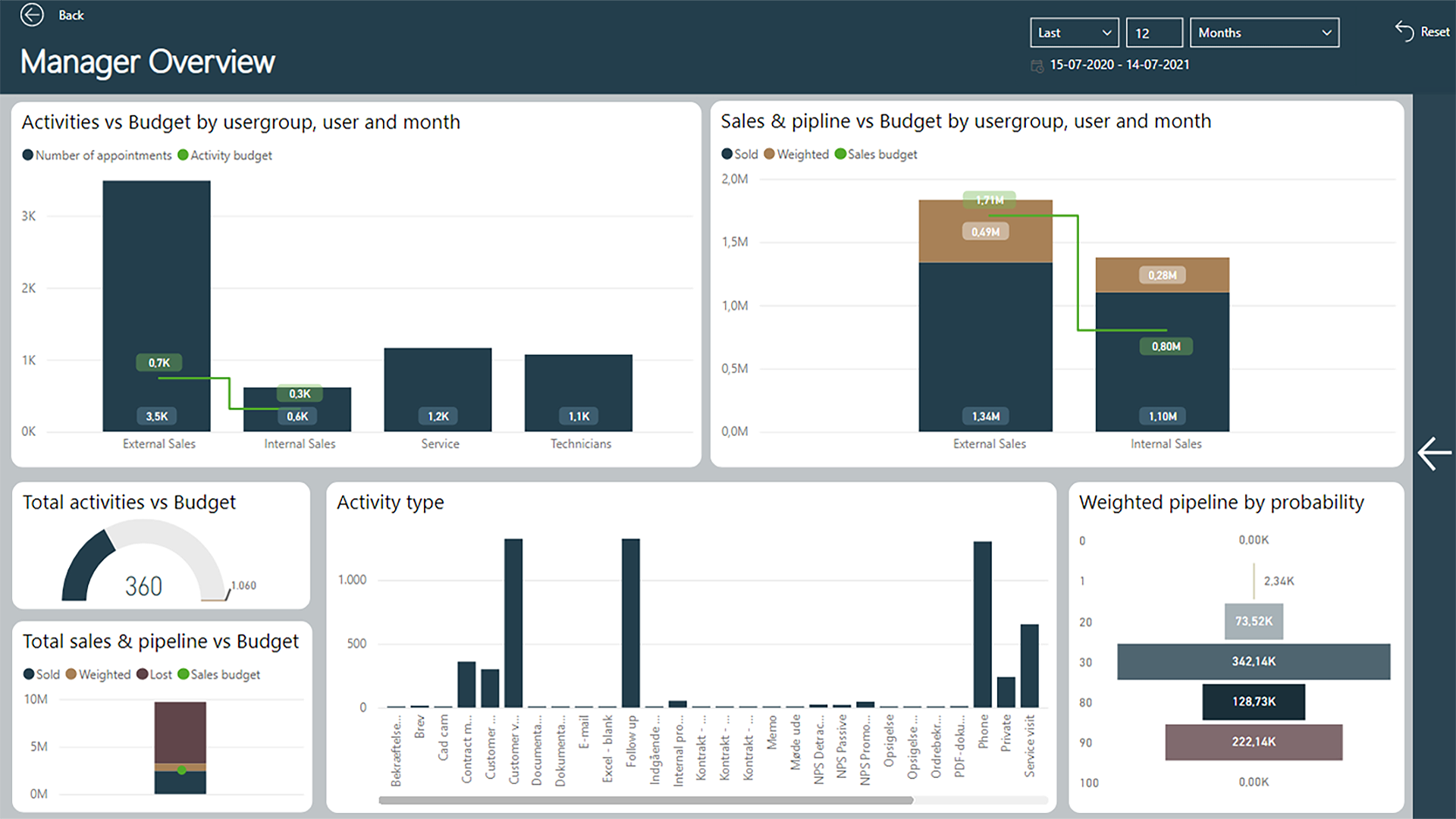Click the Back arrow icon
This screenshot has width=1456, height=819.
coord(32,14)
